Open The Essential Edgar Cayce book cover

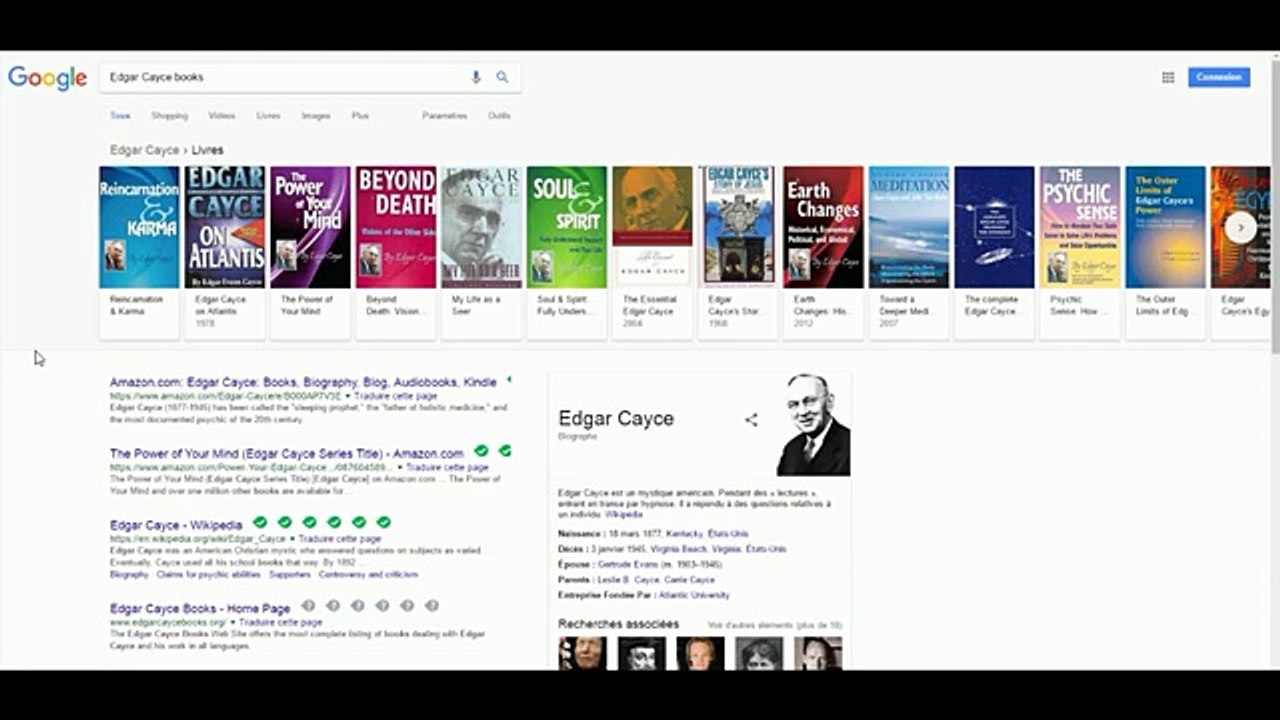pyautogui.click(x=652, y=227)
